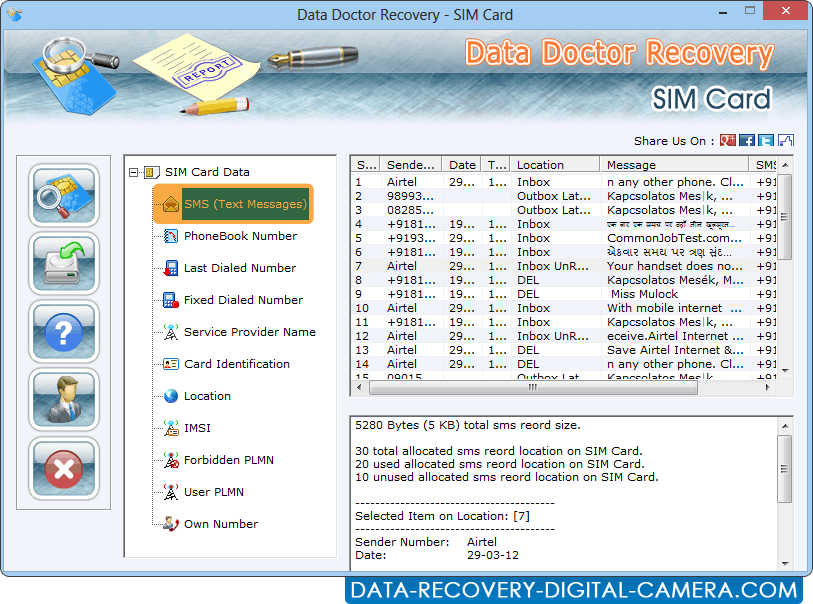Sort by the Sender column header
Image resolution: width=813 pixels, height=604 pixels.
(x=411, y=165)
